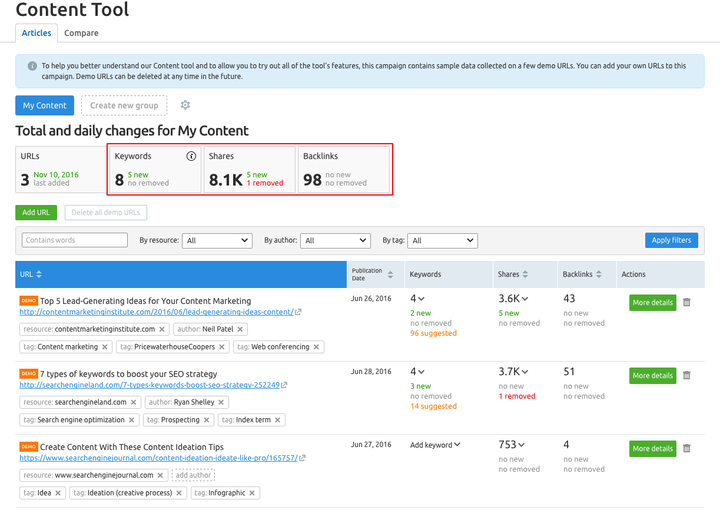Open the By tag dropdown
Image resolution: width=720 pixels, height=513 pixels.
point(443,240)
